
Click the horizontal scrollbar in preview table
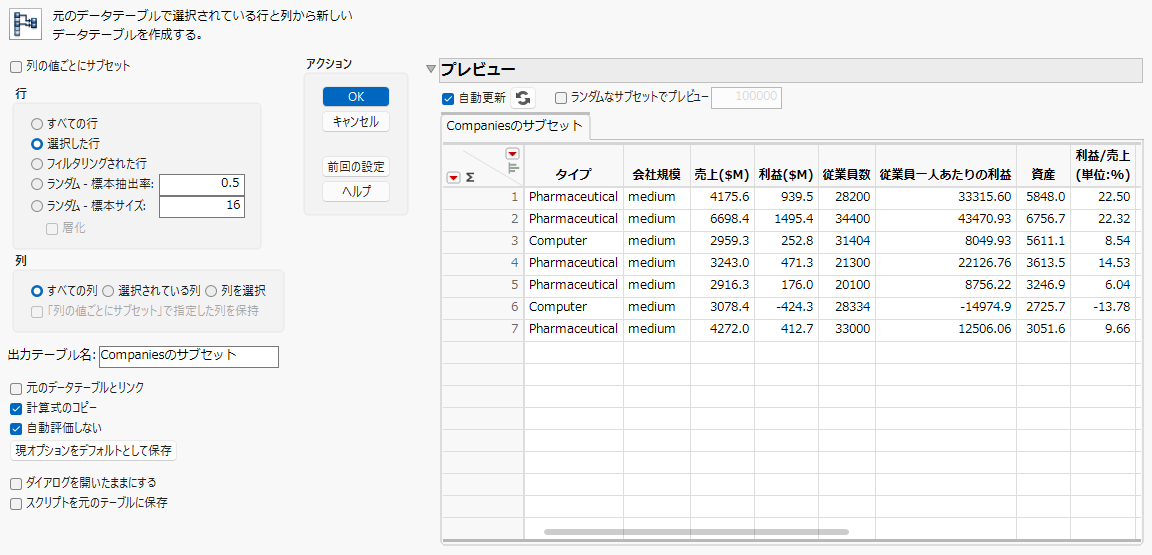(x=696, y=531)
